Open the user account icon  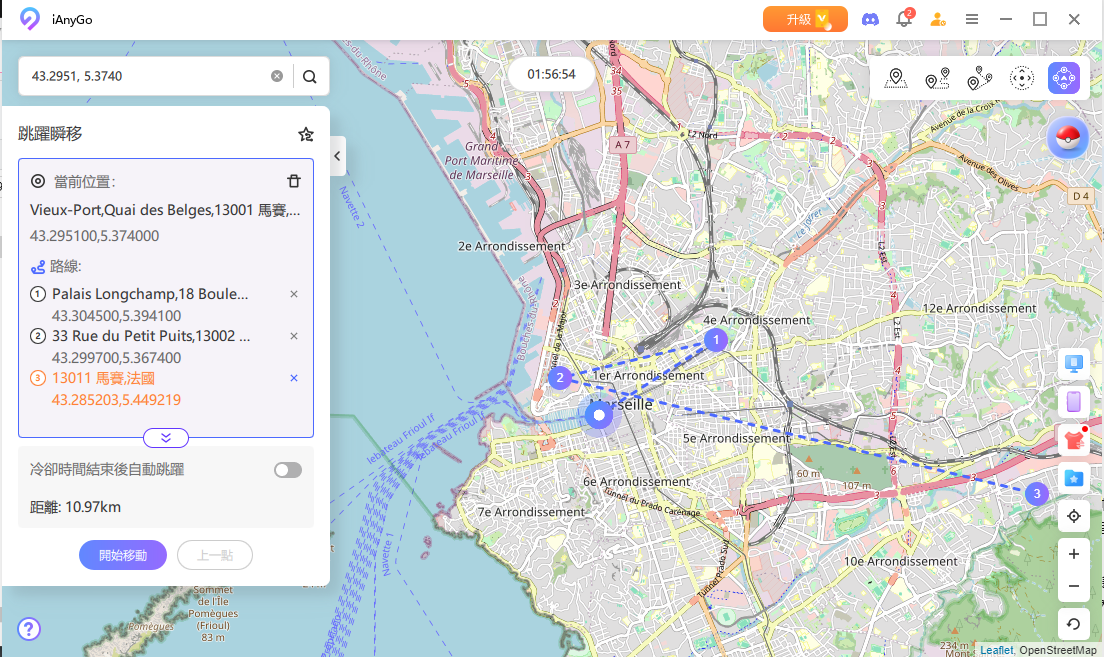(x=937, y=19)
